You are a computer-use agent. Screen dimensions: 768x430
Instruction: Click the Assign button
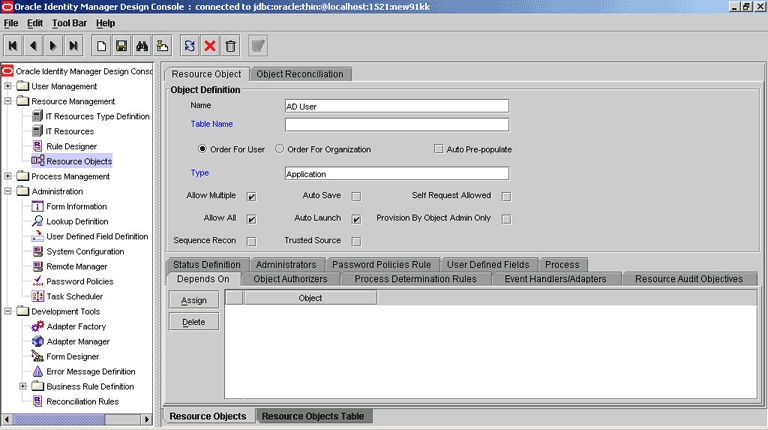click(194, 300)
